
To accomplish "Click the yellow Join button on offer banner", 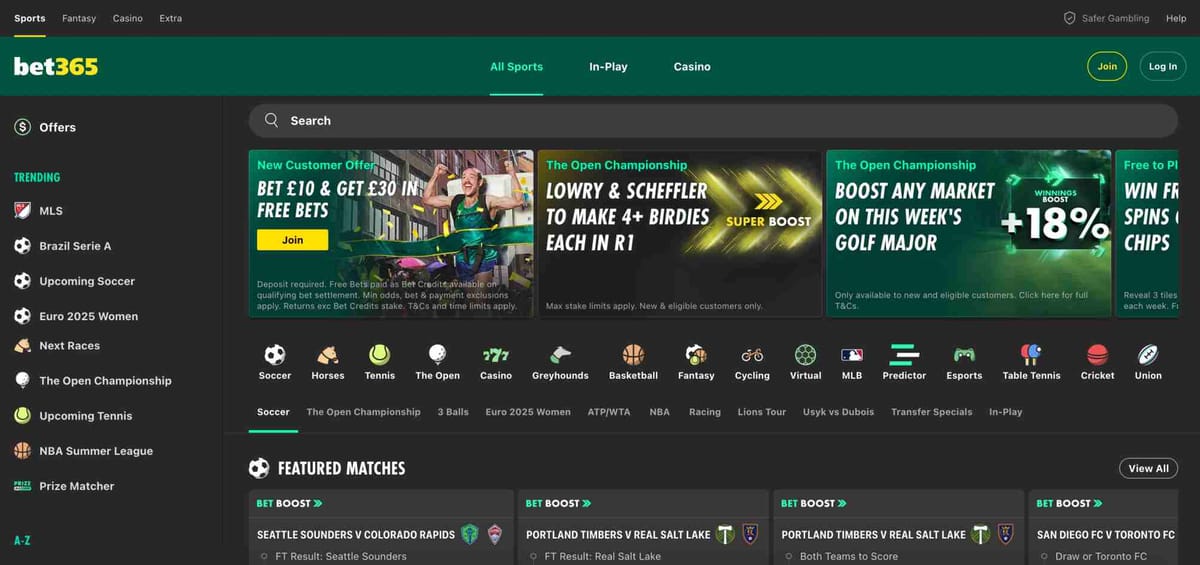I will coord(292,240).
